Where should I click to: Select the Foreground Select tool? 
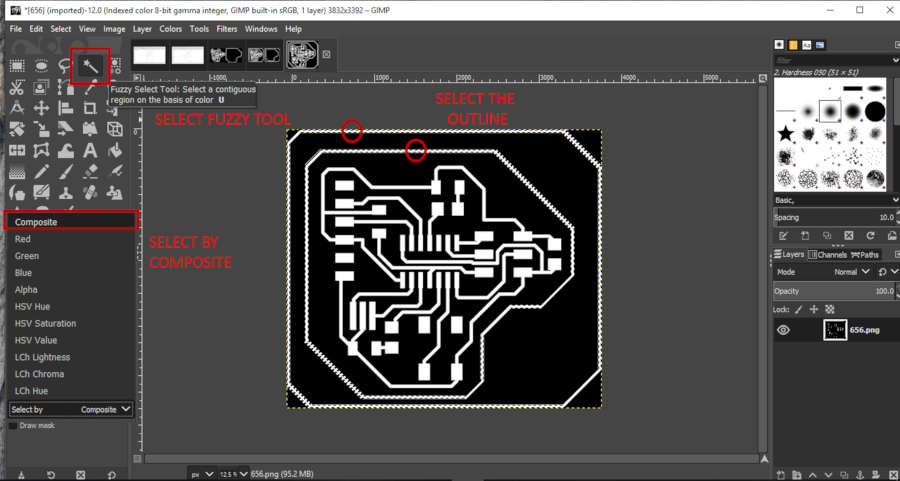pos(41,88)
